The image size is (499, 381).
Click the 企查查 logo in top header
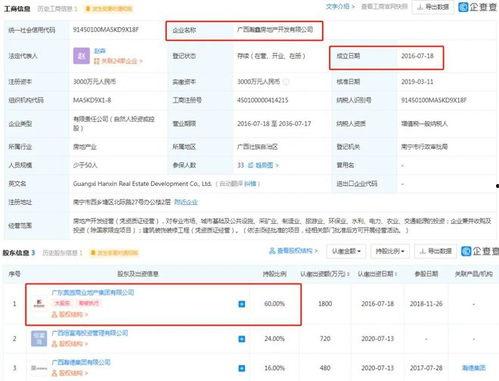click(x=478, y=7)
